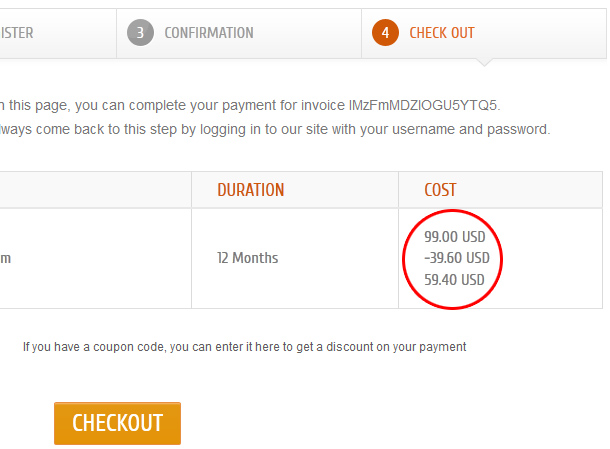Select the step 3 number circle icon
This screenshot has width=610, height=449.
(140, 33)
